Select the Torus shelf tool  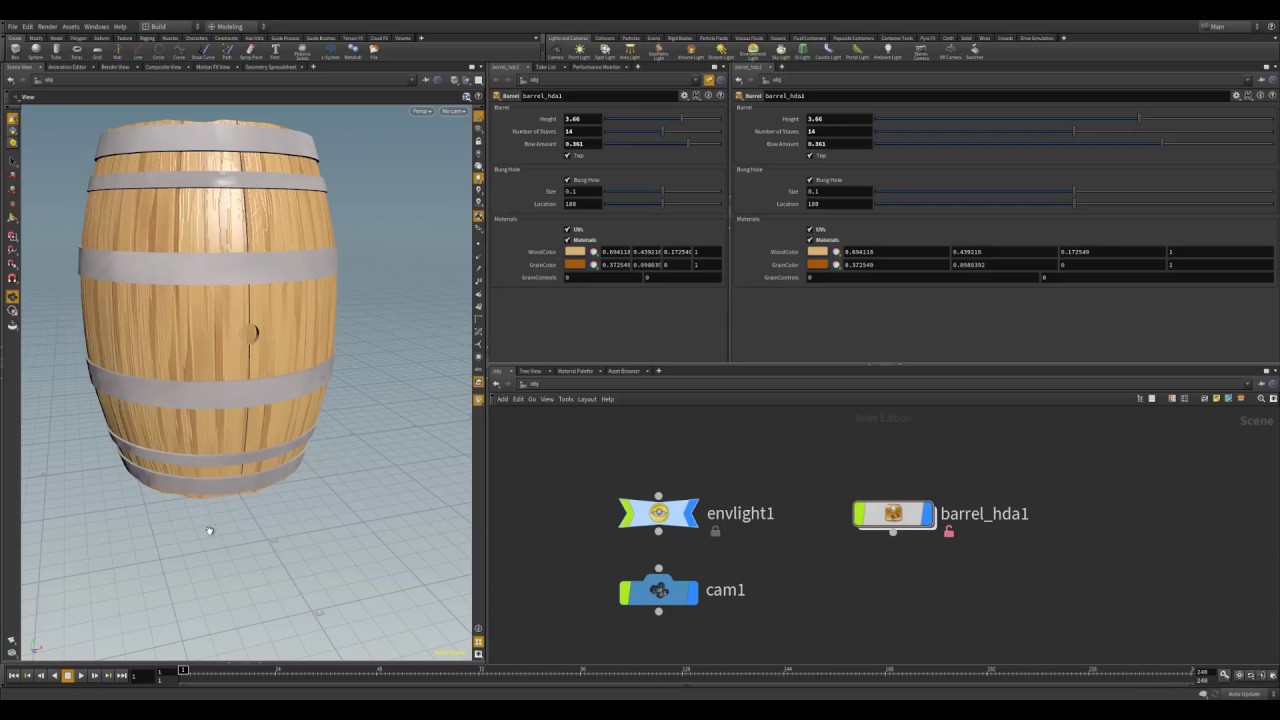click(x=77, y=50)
